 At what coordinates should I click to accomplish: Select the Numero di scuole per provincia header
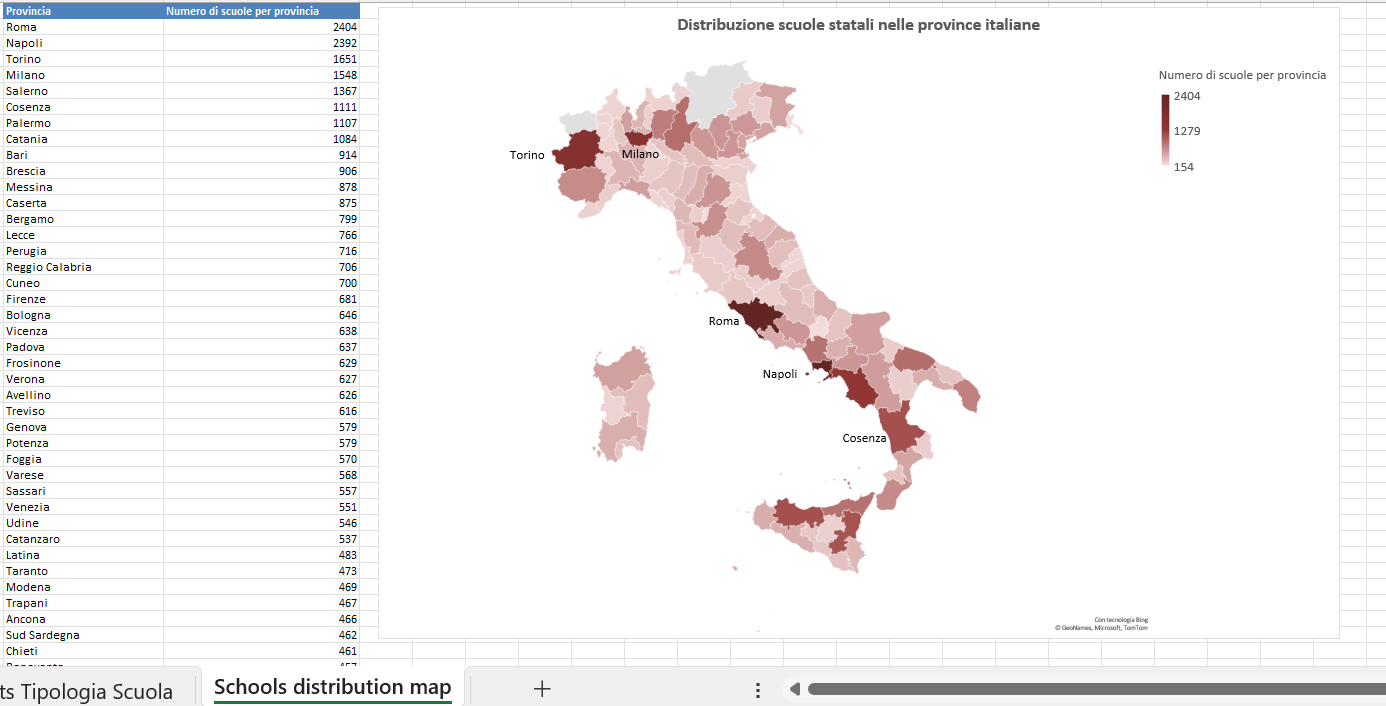point(240,11)
